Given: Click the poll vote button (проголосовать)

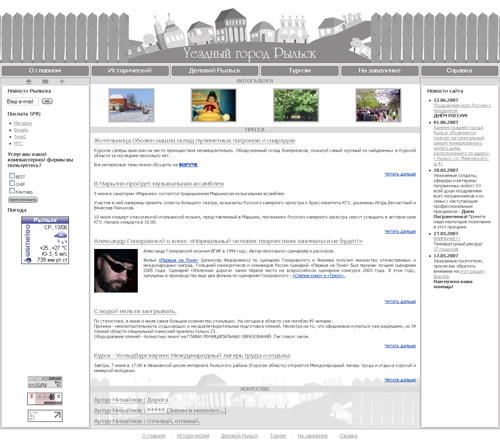Looking at the screenshot, I should pyautogui.click(x=23, y=200).
